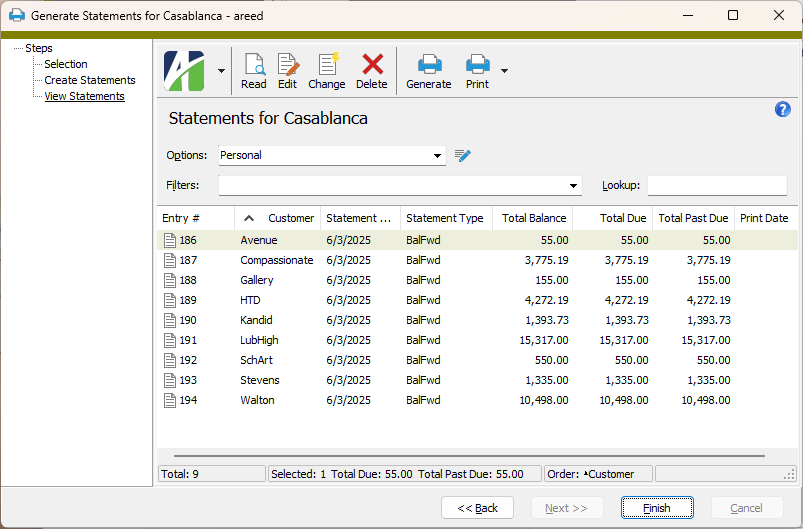803x529 pixels.
Task: Open the blue help question mark
Action: click(783, 110)
